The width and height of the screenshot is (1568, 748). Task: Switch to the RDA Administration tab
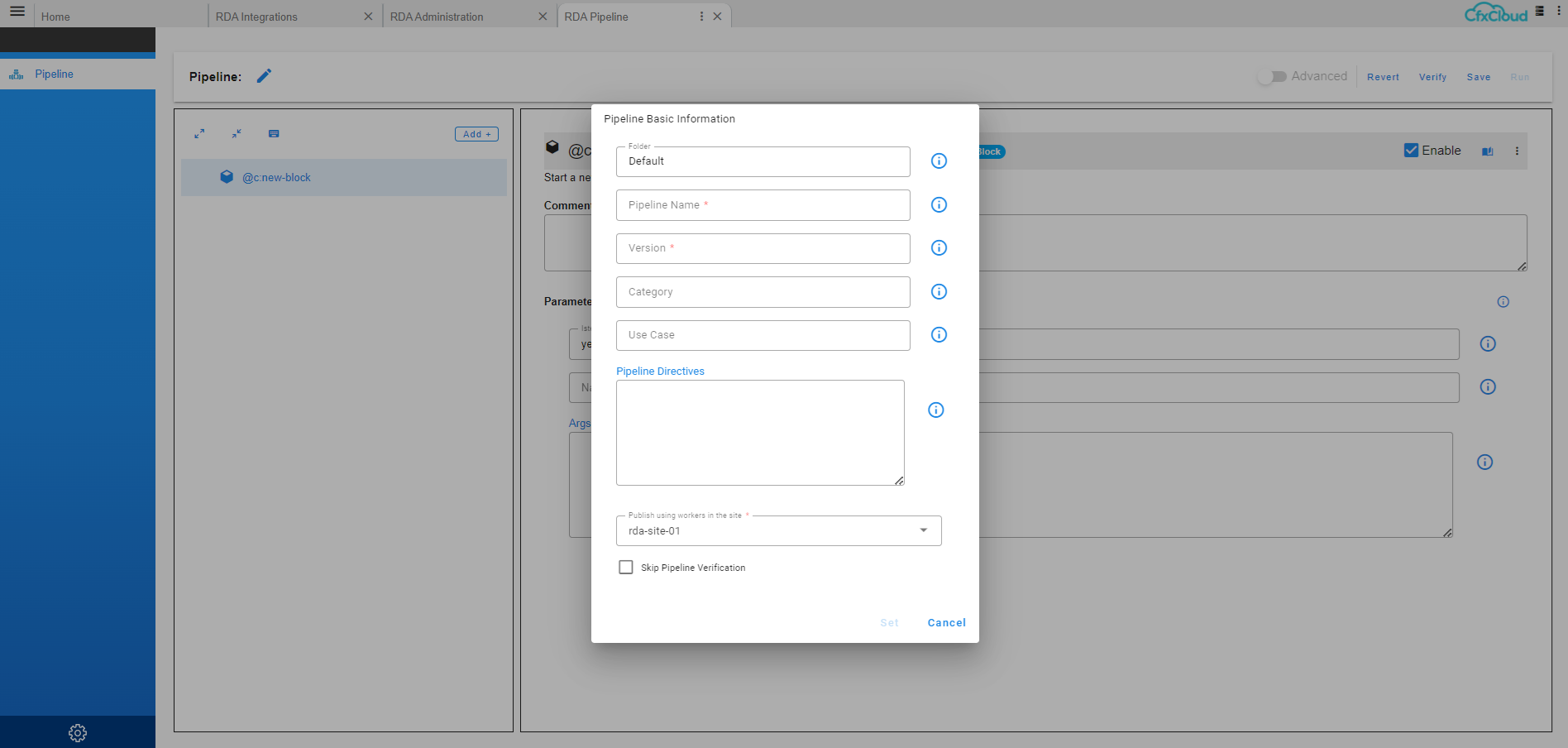click(438, 16)
